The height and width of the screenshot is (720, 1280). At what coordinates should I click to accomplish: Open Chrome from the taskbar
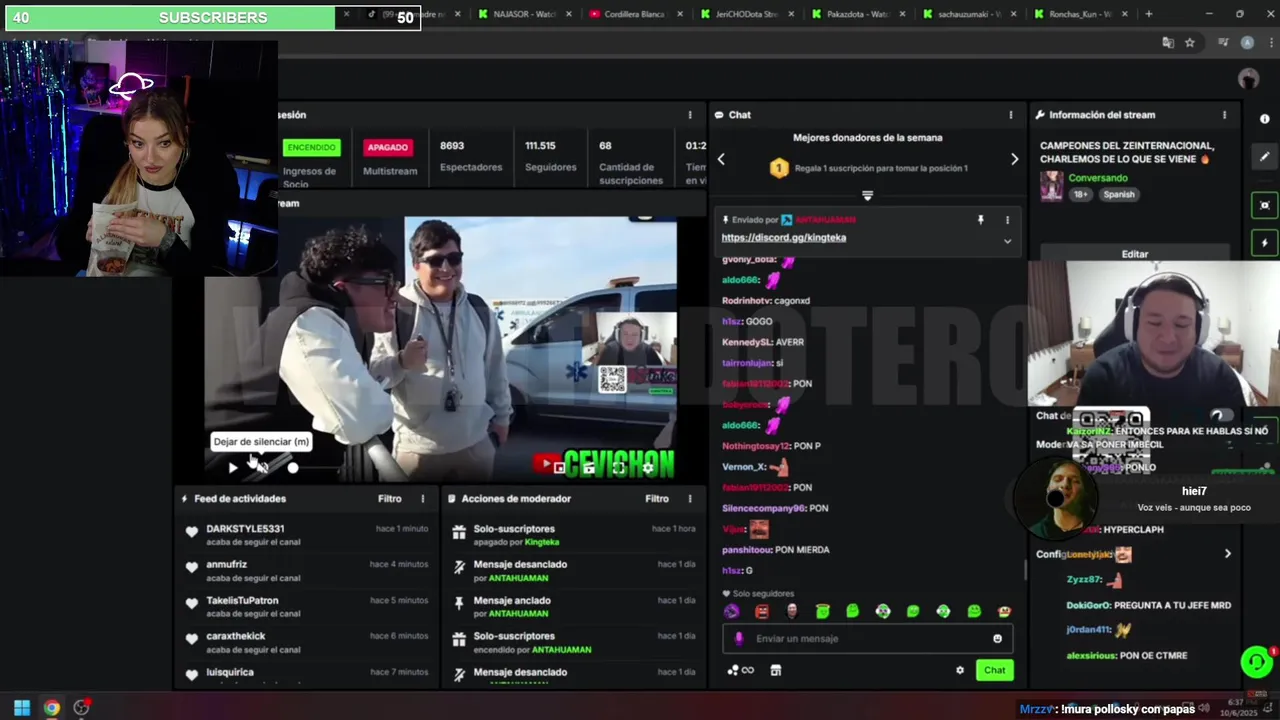[x=52, y=708]
